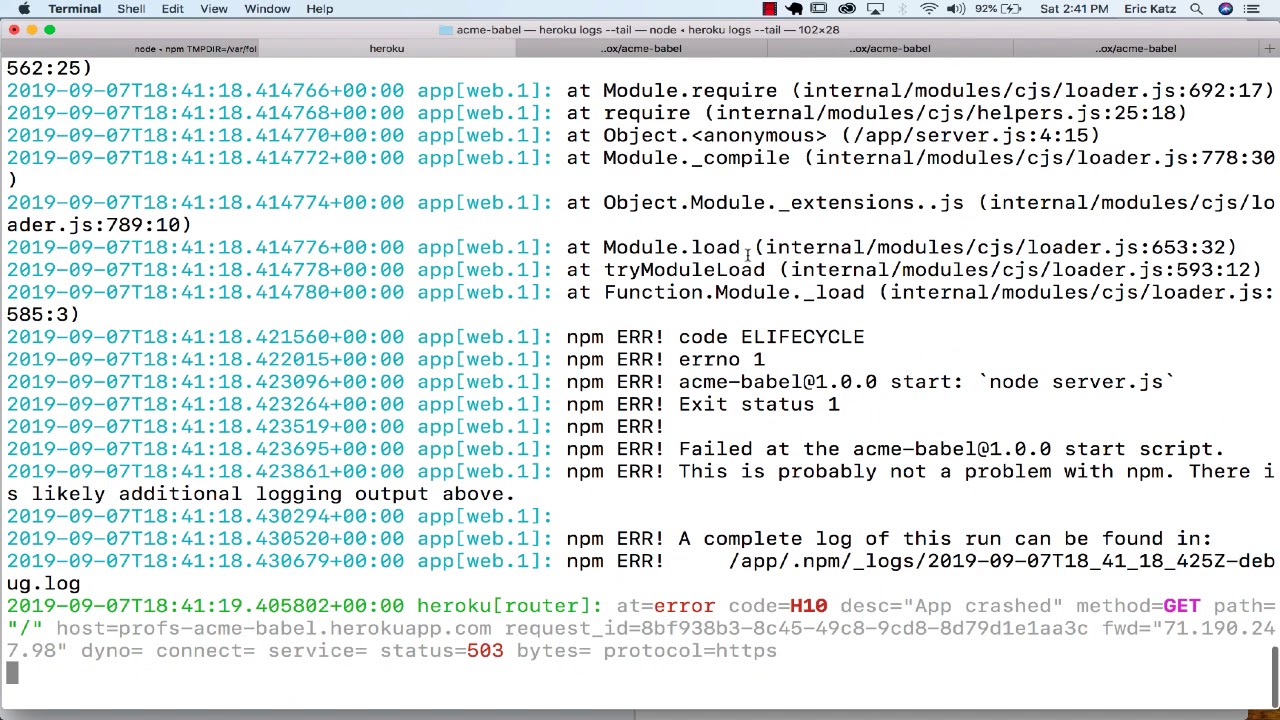Screen dimensions: 1280x720
Task: Open the View menu
Action: click(x=214, y=9)
